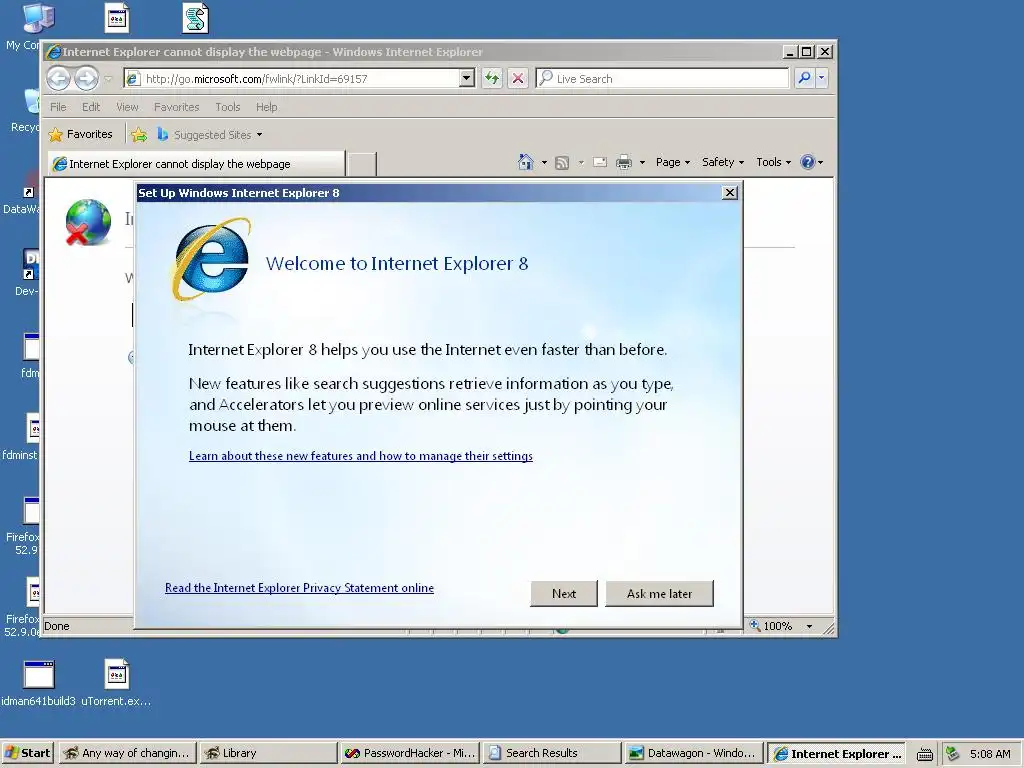Open the Page command menu
The image size is (1024, 768).
click(x=673, y=163)
